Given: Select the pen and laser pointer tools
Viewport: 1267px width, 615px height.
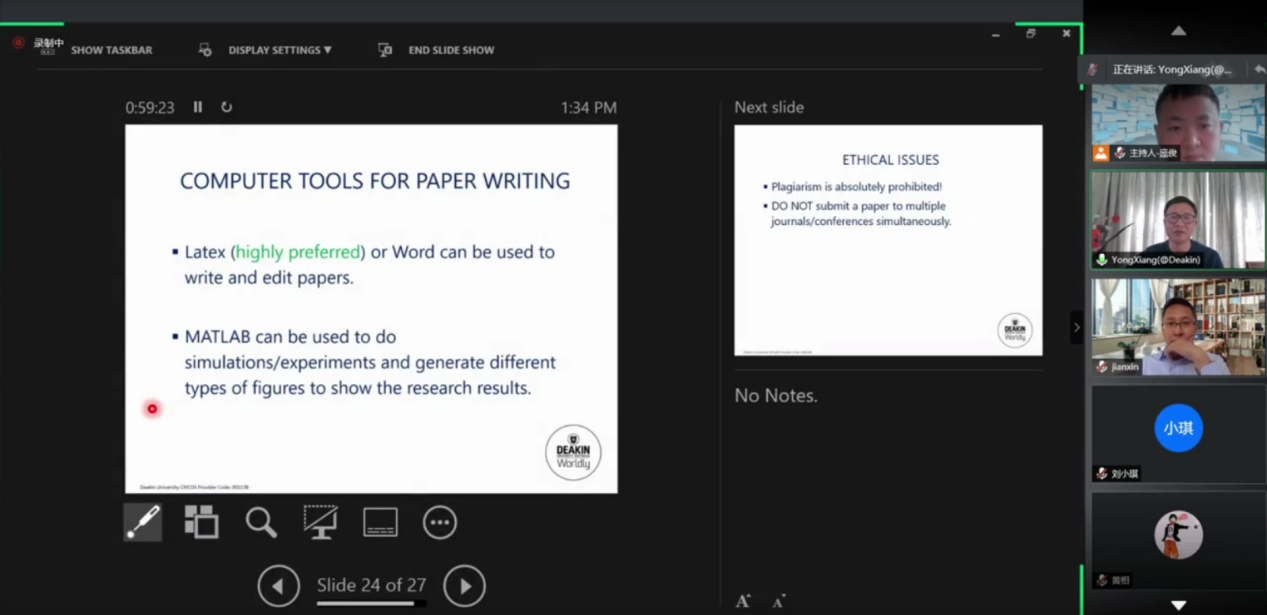Looking at the screenshot, I should (x=143, y=522).
